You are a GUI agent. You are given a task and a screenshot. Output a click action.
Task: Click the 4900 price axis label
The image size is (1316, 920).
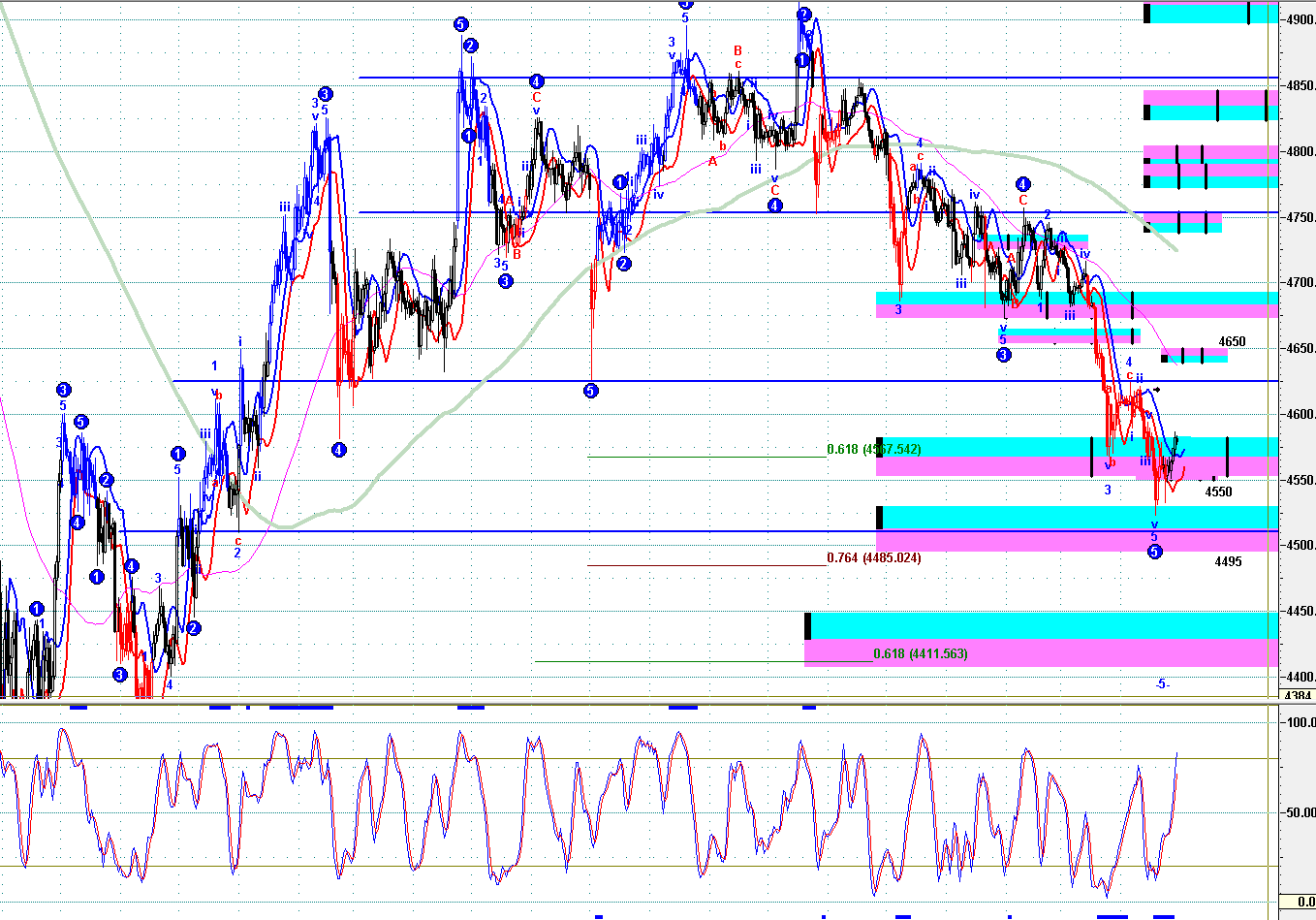(x=1300, y=20)
